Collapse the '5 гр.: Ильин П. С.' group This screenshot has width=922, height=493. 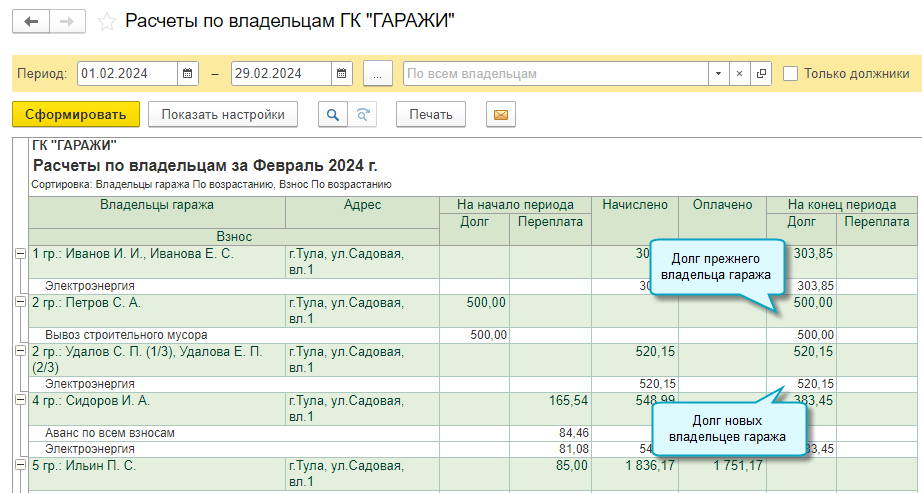point(20,465)
